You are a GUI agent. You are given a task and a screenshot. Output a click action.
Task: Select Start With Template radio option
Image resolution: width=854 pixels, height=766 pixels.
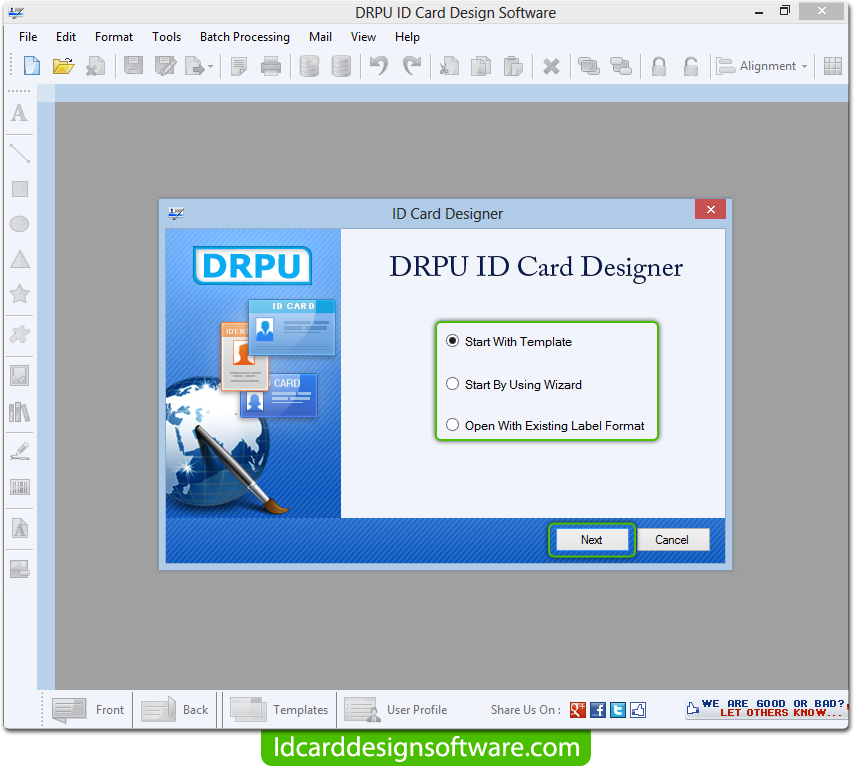point(453,341)
